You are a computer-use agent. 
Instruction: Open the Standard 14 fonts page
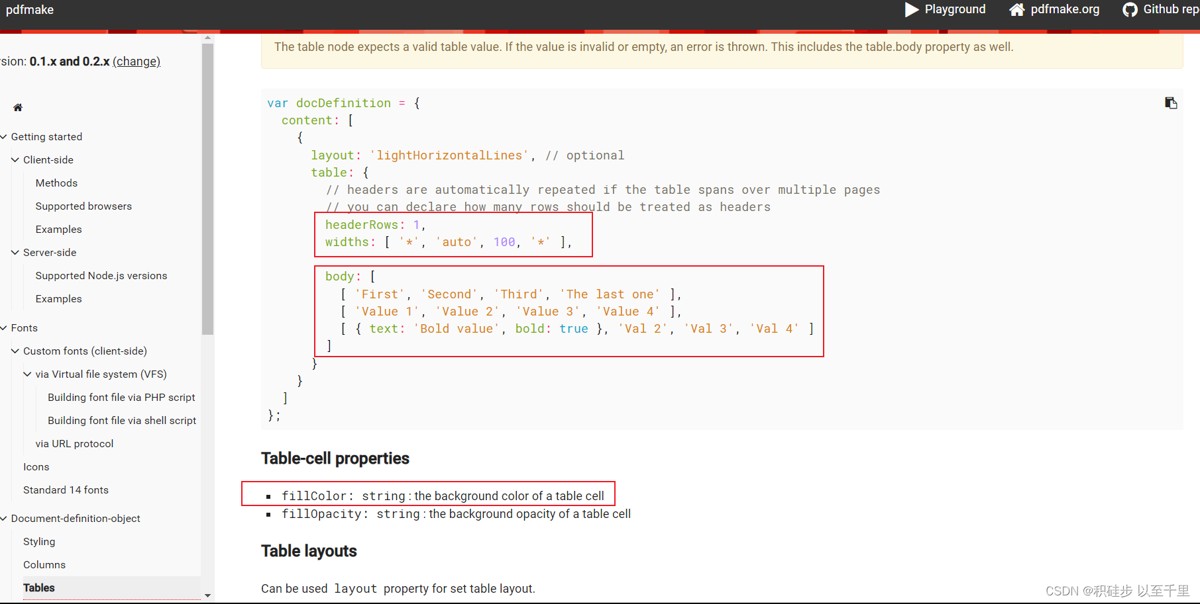(66, 490)
